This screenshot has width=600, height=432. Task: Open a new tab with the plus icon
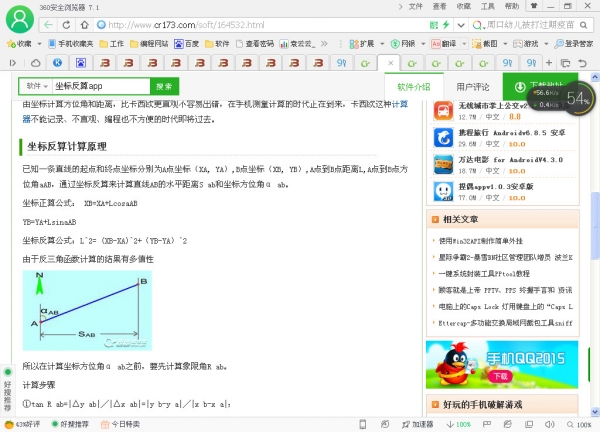click(549, 62)
